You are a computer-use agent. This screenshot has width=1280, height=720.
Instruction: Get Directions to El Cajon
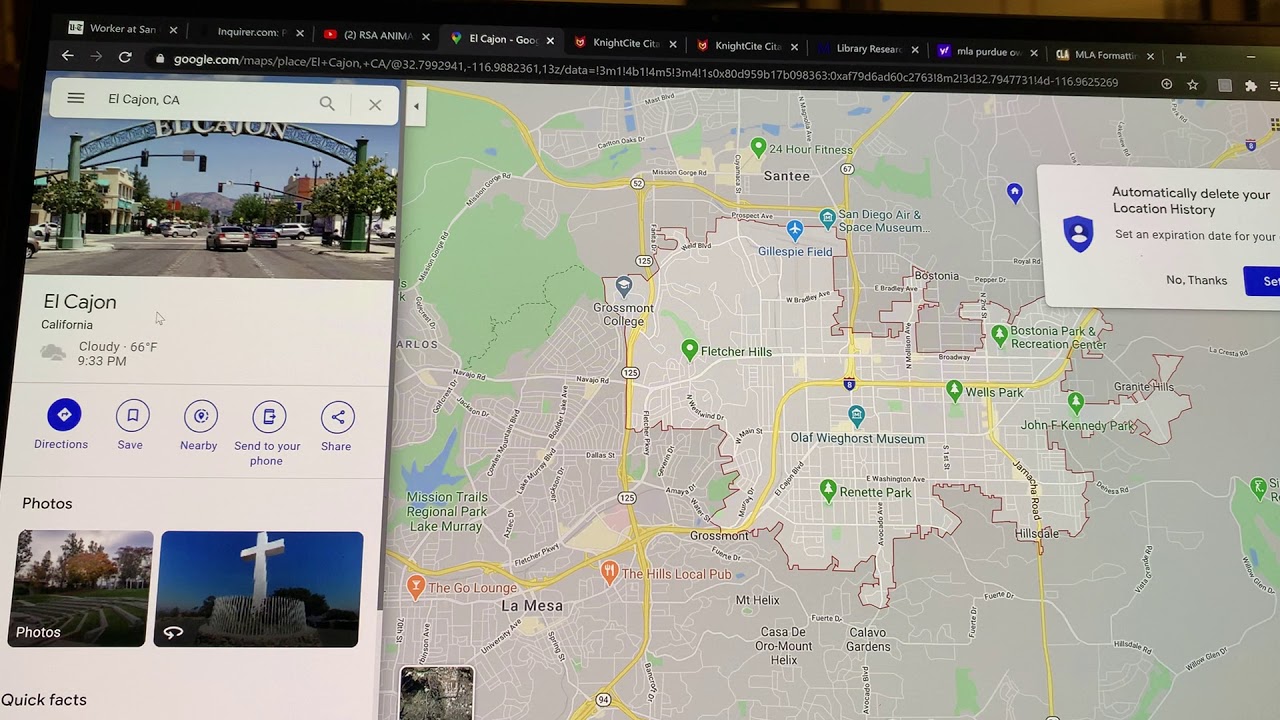click(x=62, y=425)
